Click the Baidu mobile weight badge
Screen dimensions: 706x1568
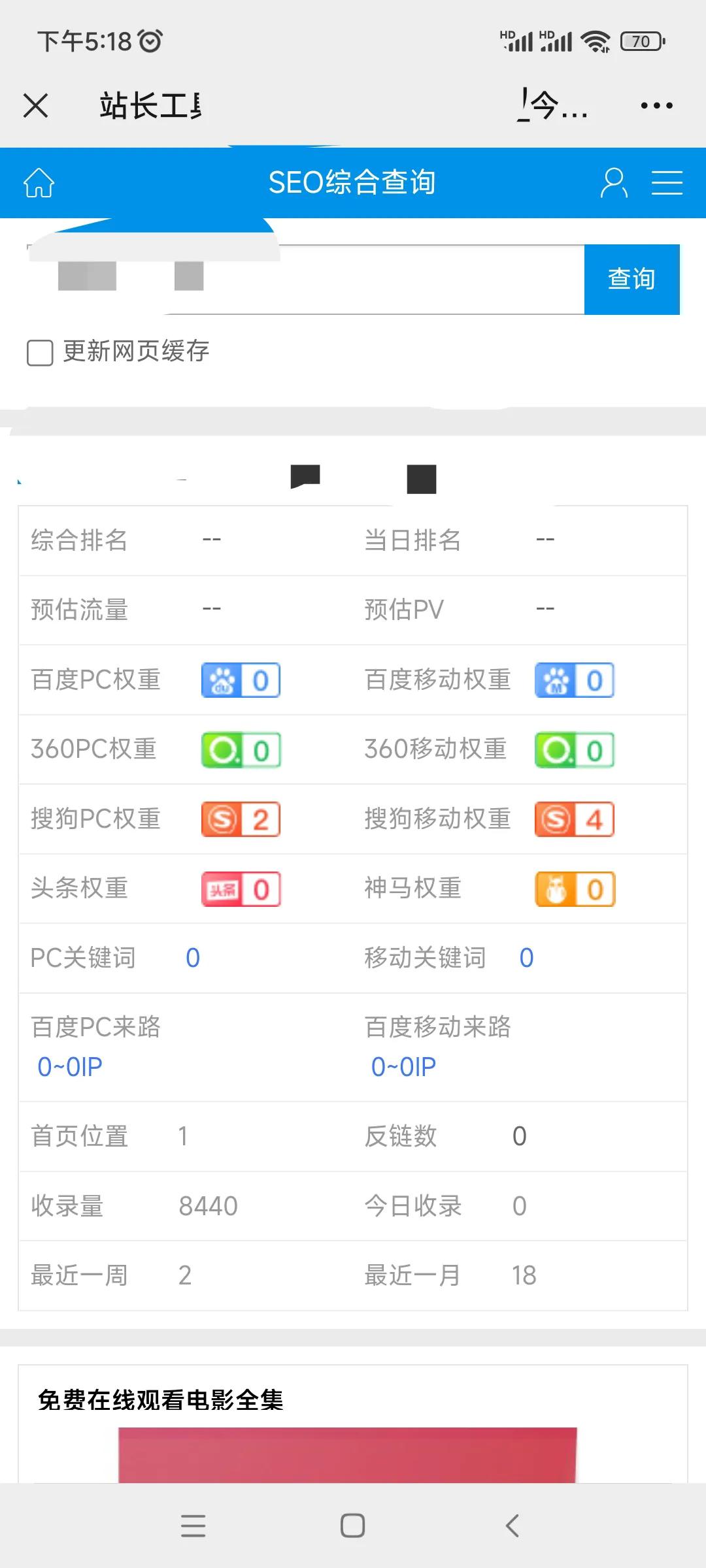click(574, 680)
